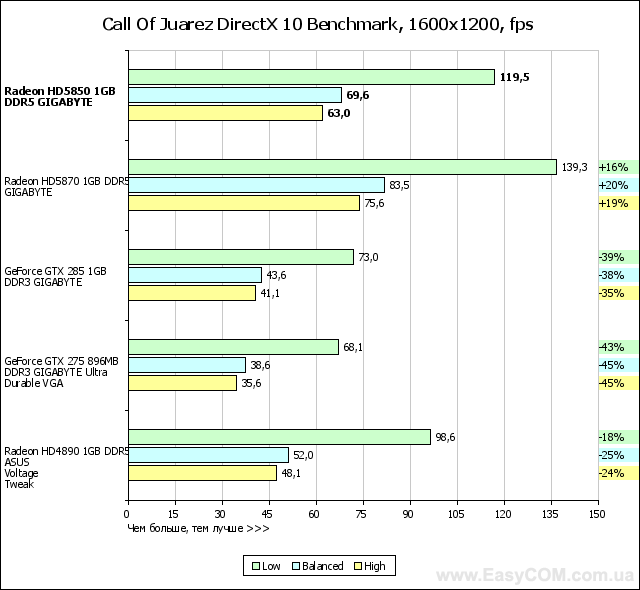This screenshot has height=590, width=640.
Task: Click the axis tick label 105
Action: click(456, 514)
